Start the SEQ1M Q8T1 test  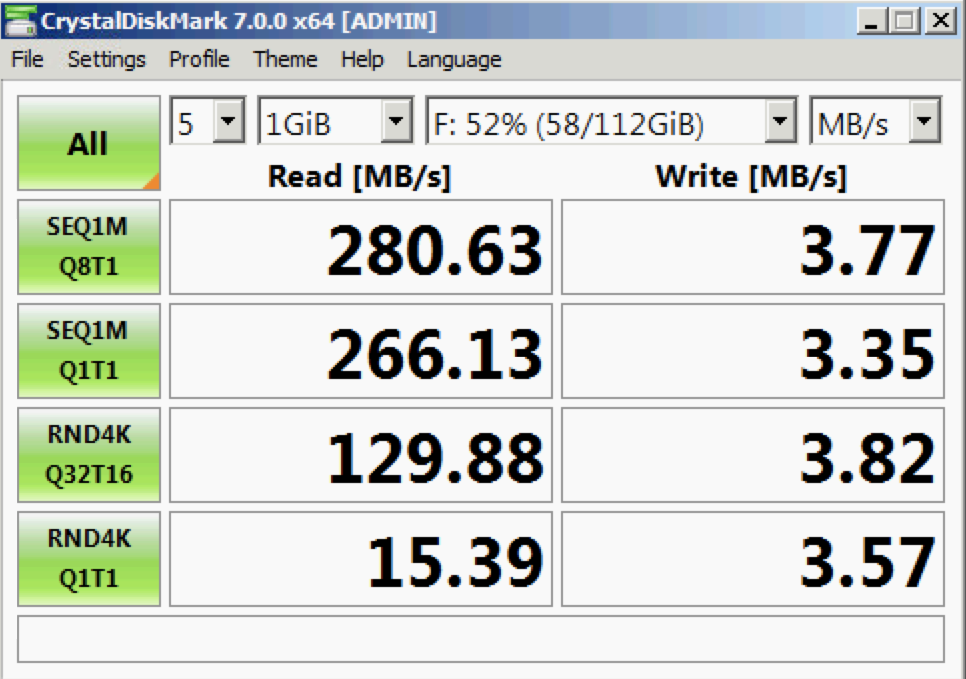(x=89, y=246)
